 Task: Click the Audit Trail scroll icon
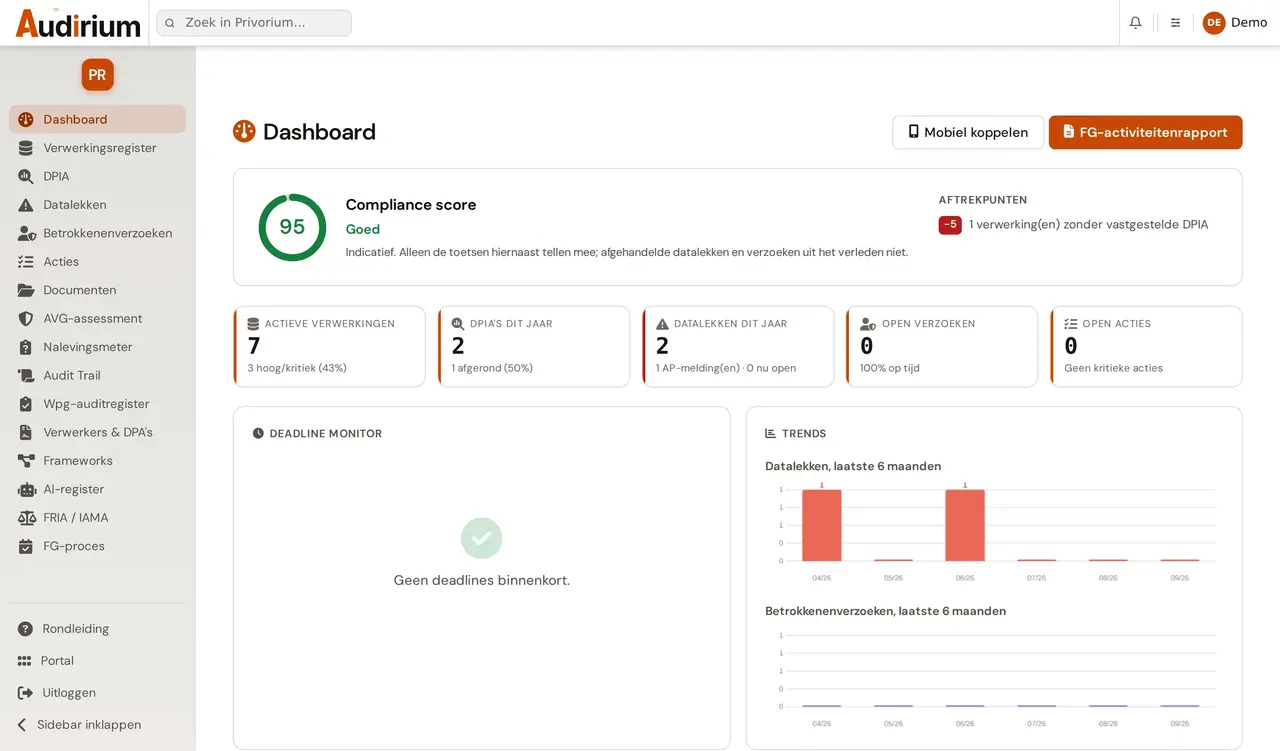click(26, 376)
